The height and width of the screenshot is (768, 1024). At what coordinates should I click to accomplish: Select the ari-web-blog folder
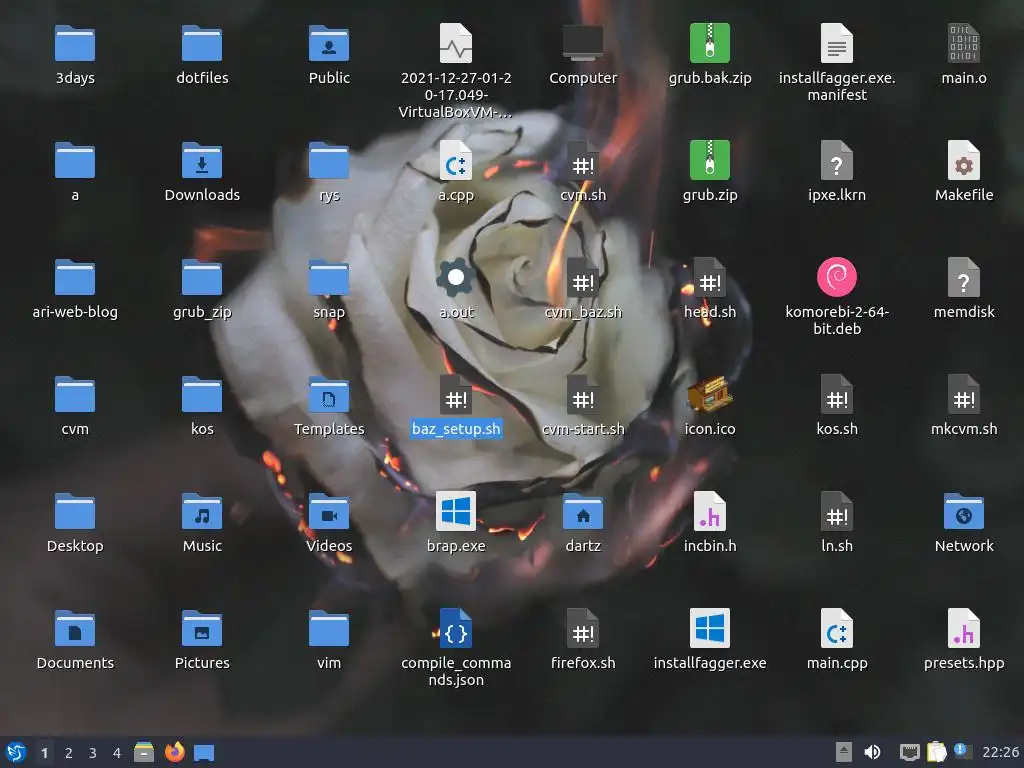point(75,278)
